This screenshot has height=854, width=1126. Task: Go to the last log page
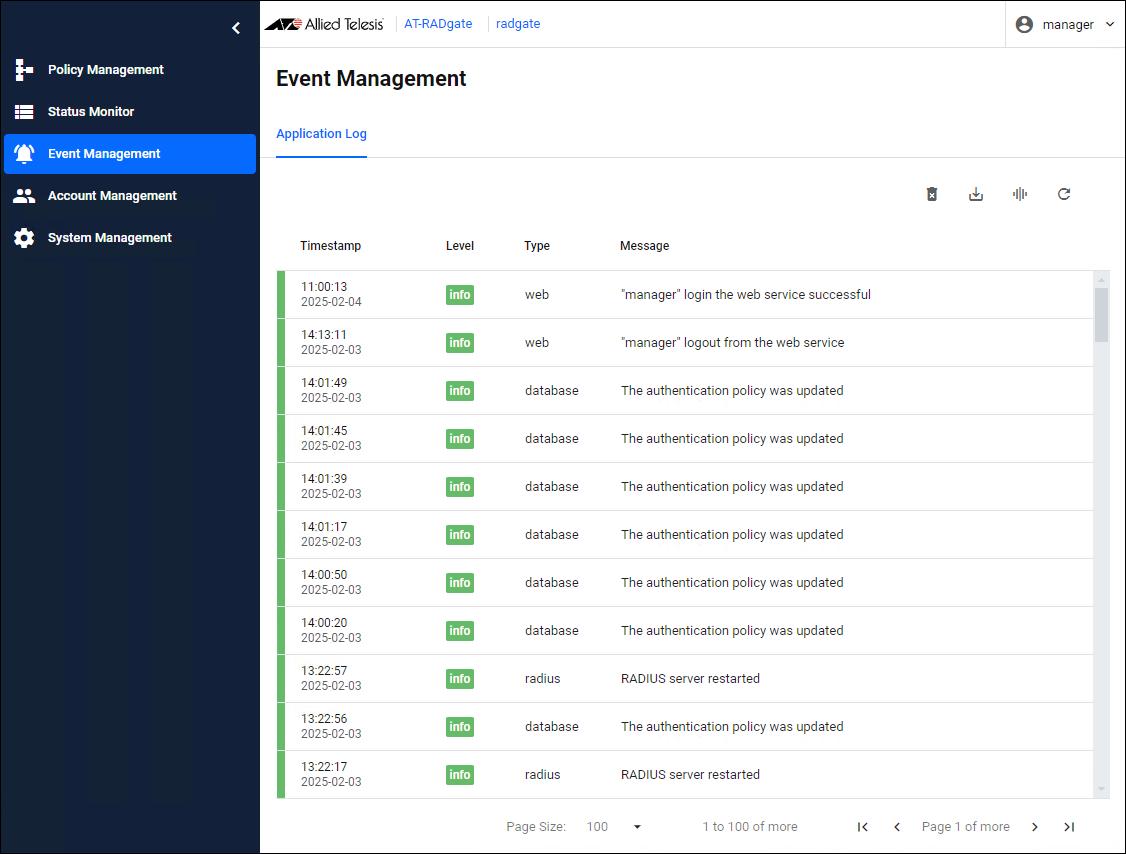click(x=1069, y=827)
